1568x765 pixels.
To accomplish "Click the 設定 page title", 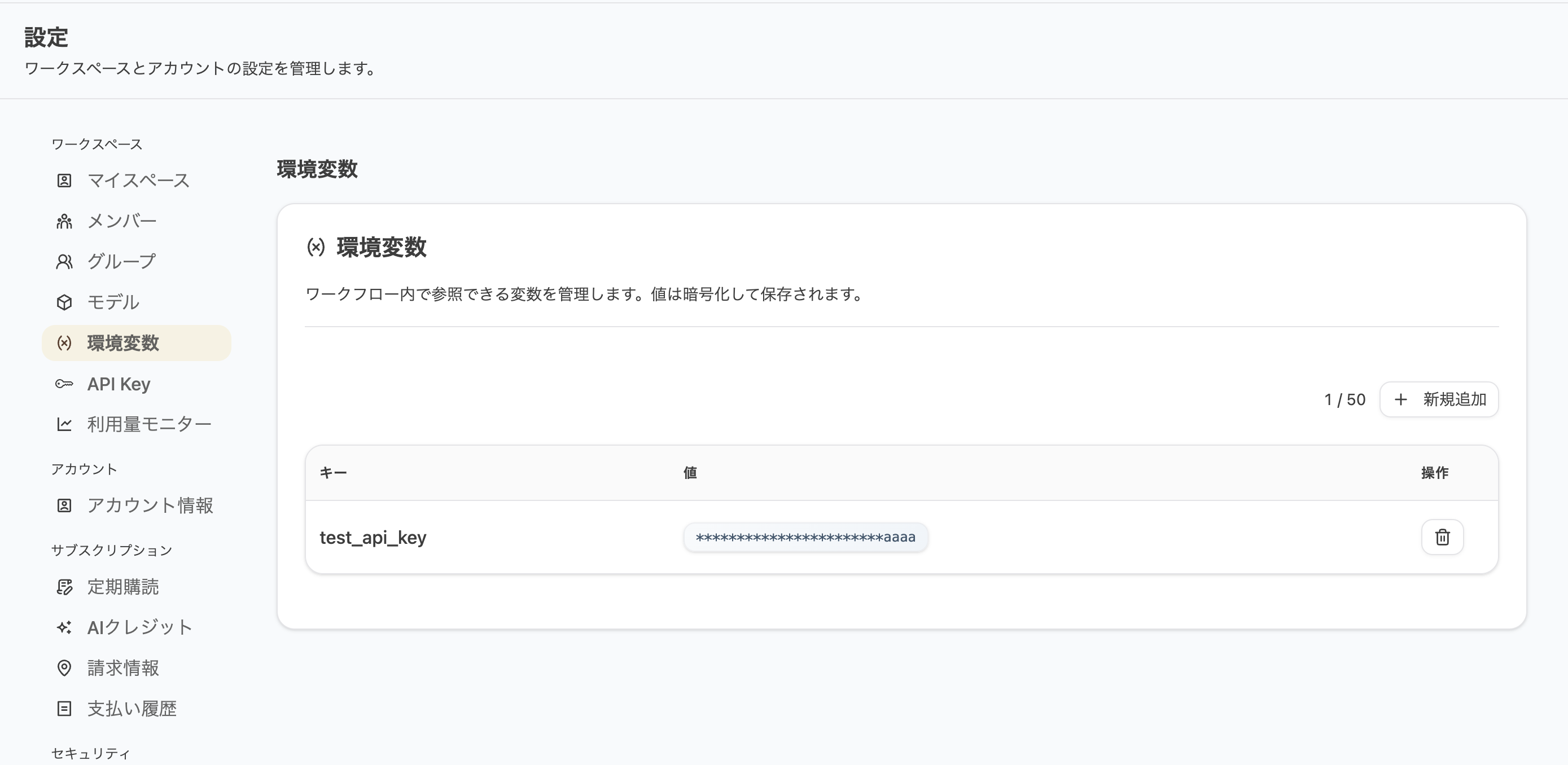I will [x=46, y=37].
